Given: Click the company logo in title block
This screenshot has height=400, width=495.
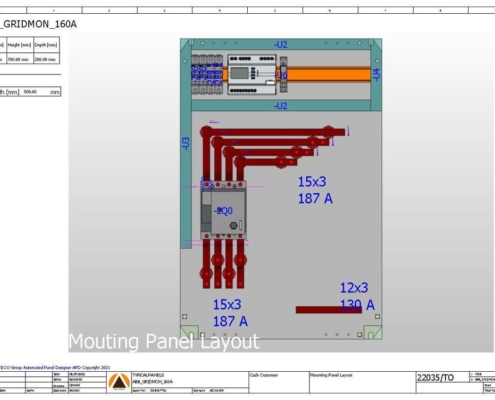Looking at the screenshot, I should [119, 382].
